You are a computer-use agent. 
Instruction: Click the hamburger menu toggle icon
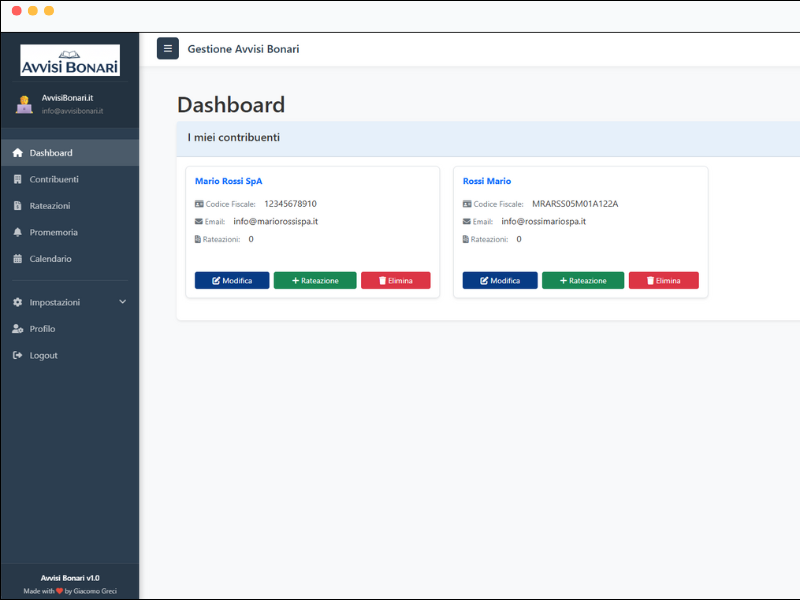pos(168,49)
